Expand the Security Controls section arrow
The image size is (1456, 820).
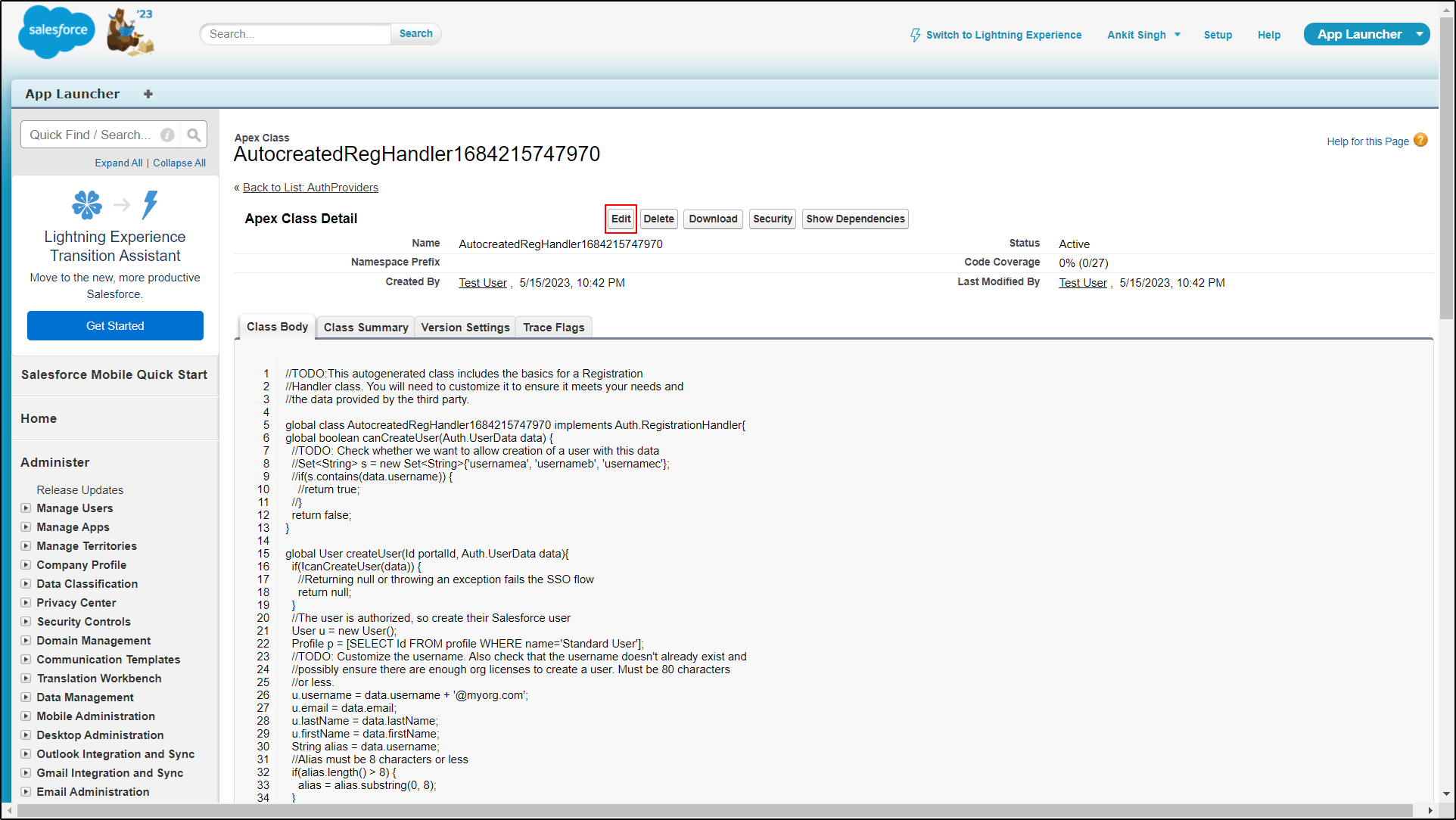(26, 622)
